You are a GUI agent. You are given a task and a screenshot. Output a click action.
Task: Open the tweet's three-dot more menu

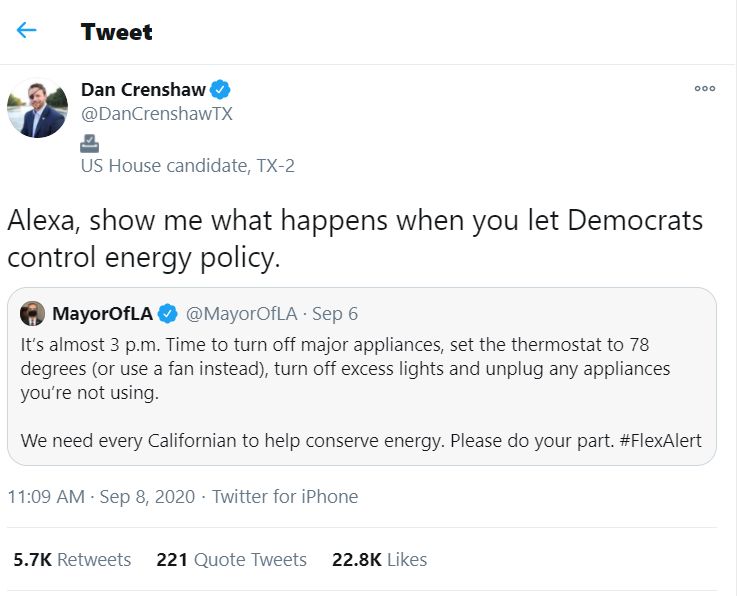point(705,89)
